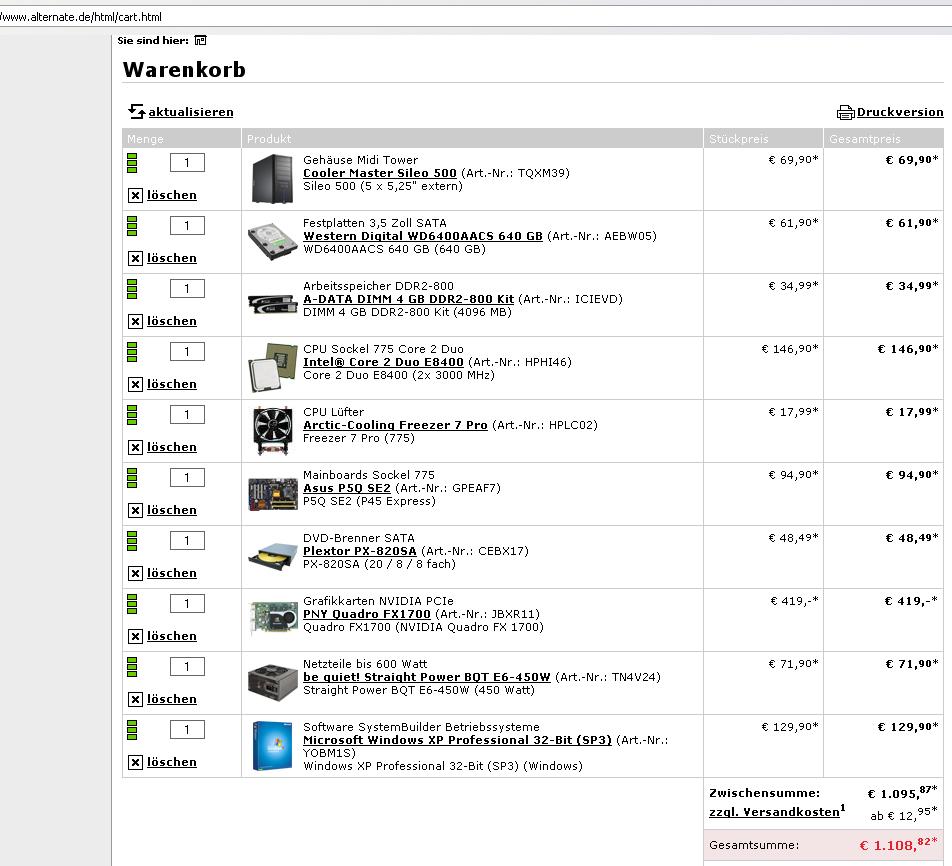
Task: Open the PNY Quadro FX1700 product link
Action: (367, 615)
